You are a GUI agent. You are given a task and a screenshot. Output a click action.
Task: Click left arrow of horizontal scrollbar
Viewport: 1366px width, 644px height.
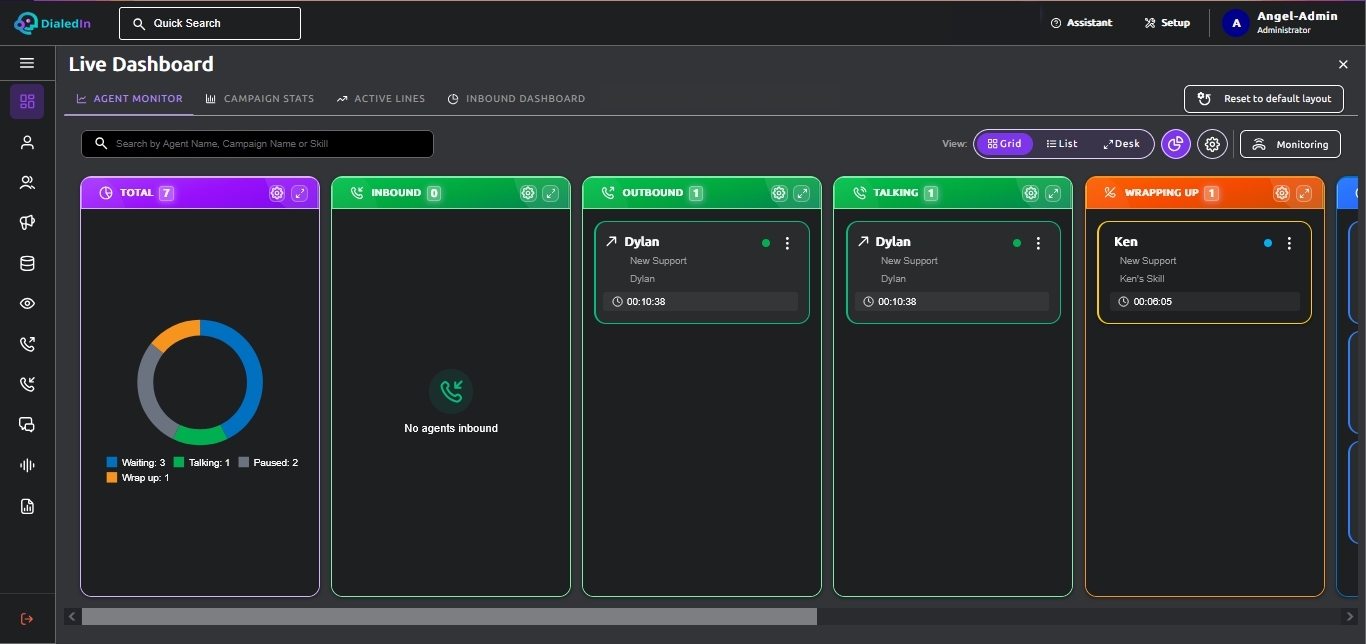[71, 617]
